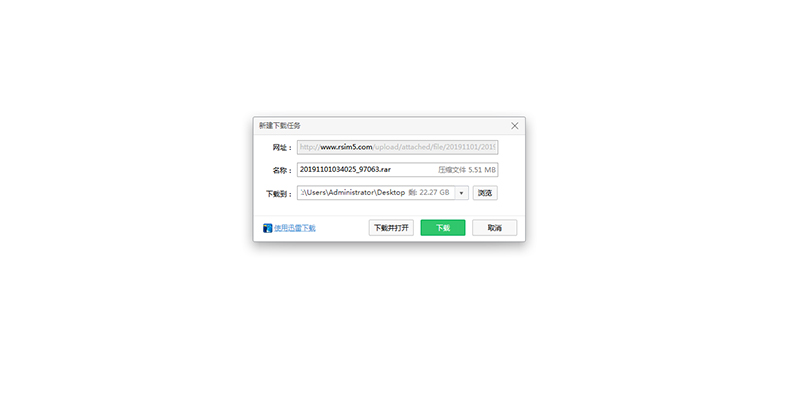Click 浏览 to browse for folder

click(x=485, y=193)
